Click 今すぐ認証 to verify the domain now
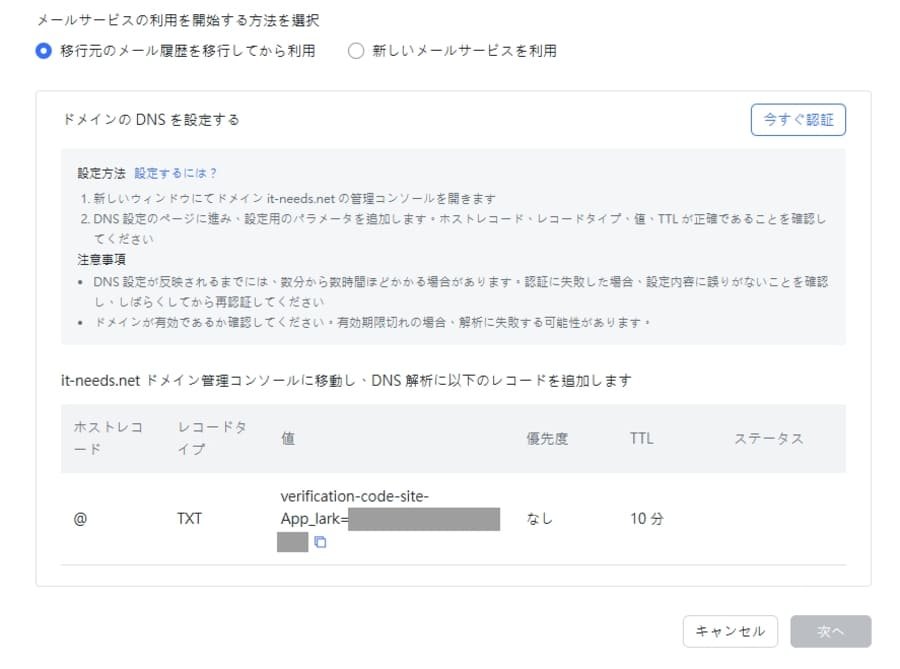 (798, 119)
